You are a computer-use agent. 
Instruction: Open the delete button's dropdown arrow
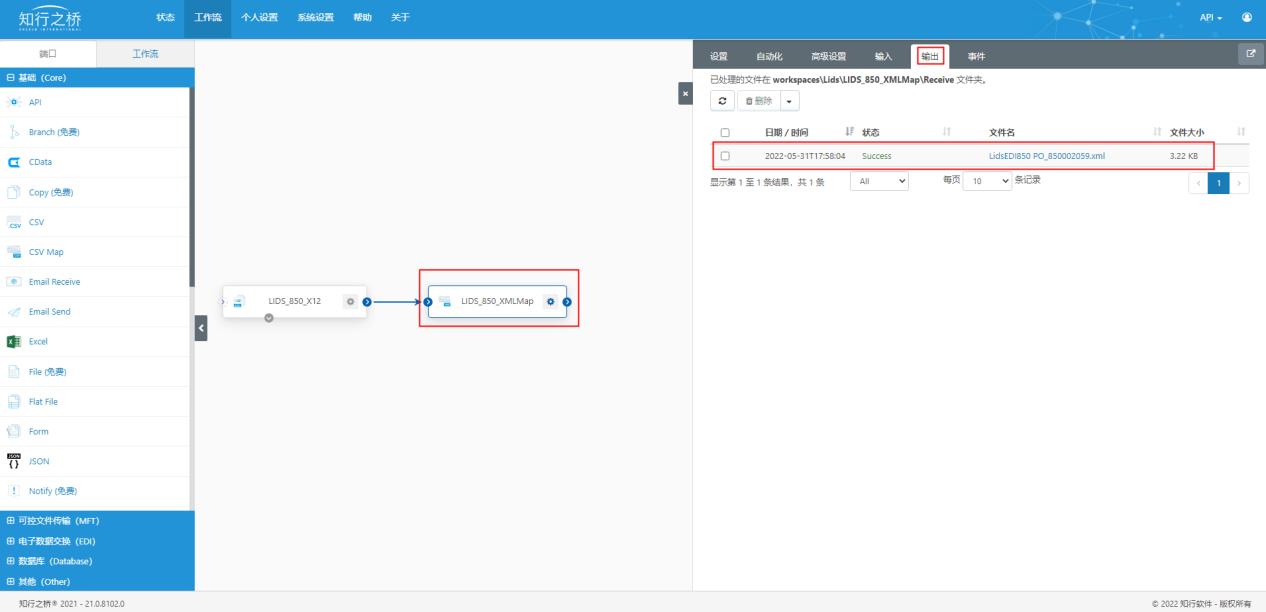click(x=790, y=101)
